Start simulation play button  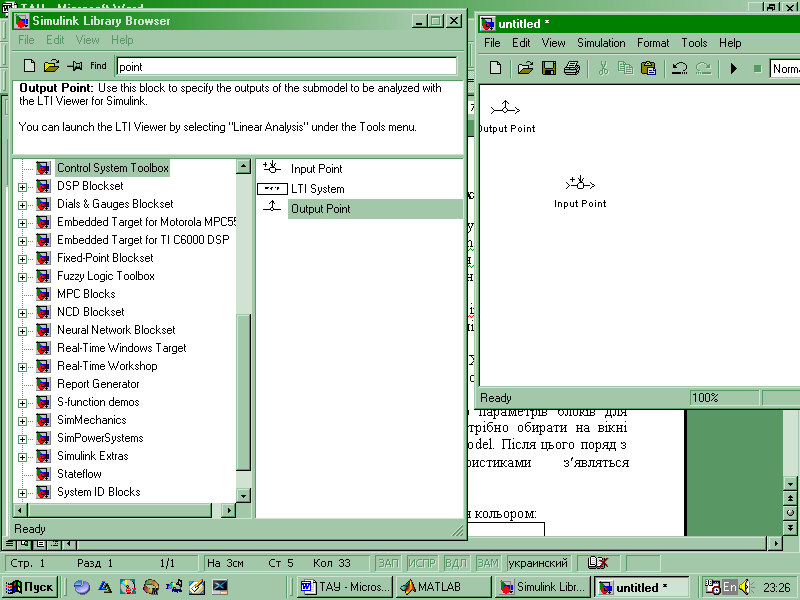[x=734, y=68]
